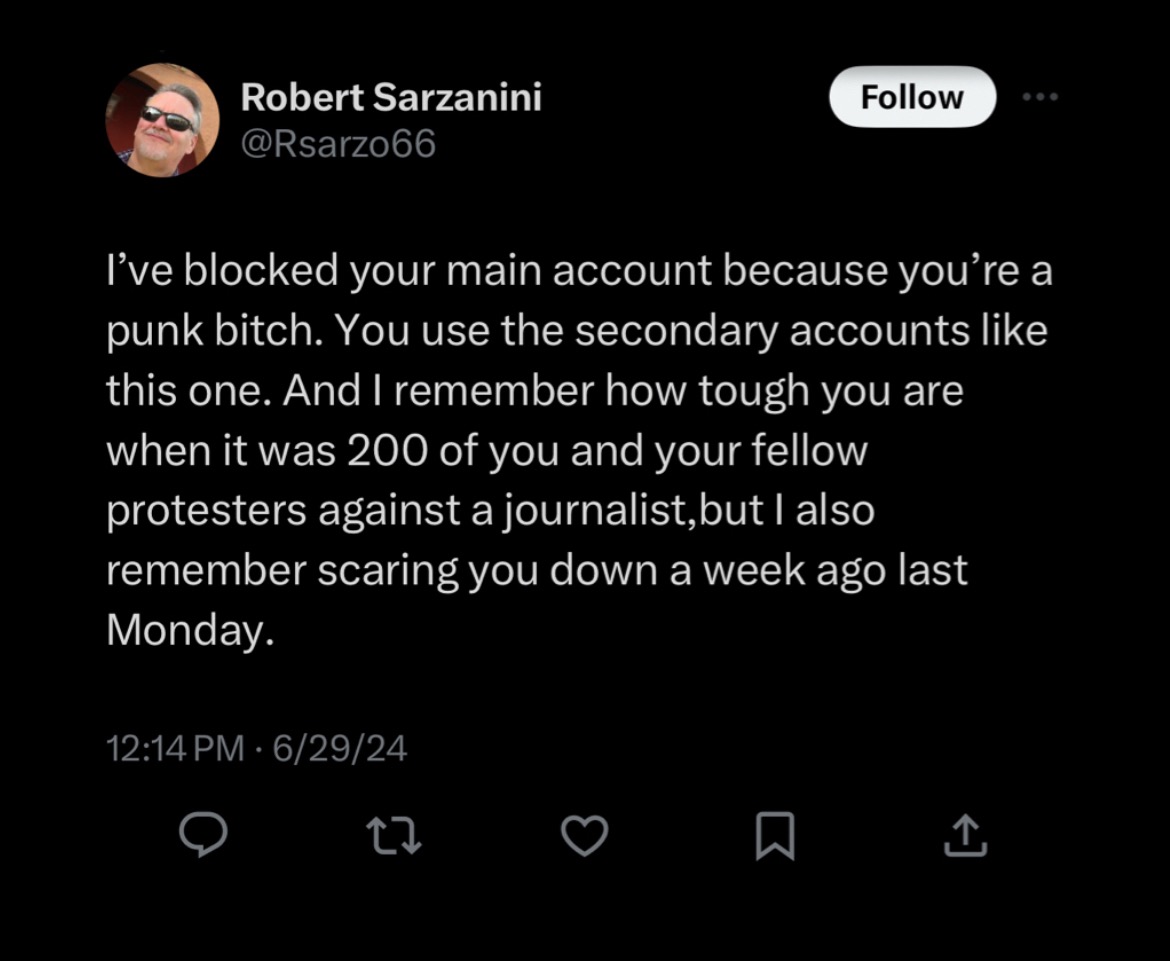Click the word "Monday." ending the tweet
Image resolution: width=1170 pixels, height=961 pixels.
click(190, 631)
